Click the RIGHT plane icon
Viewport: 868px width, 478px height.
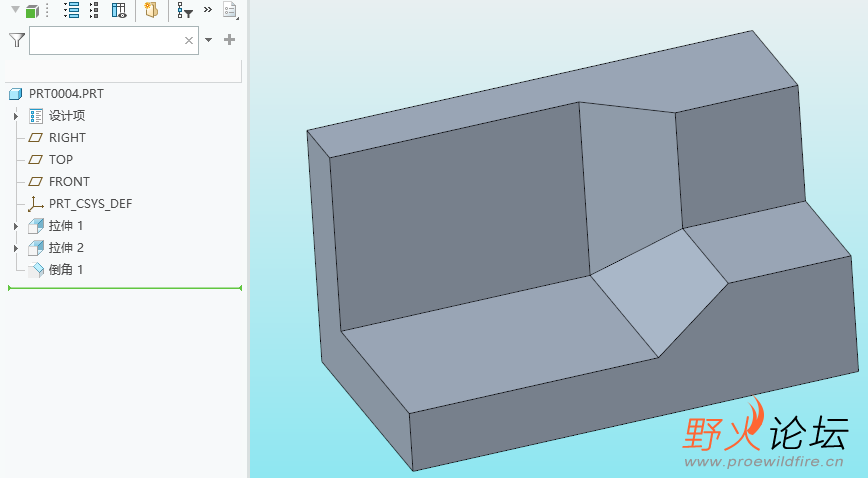click(x=35, y=137)
